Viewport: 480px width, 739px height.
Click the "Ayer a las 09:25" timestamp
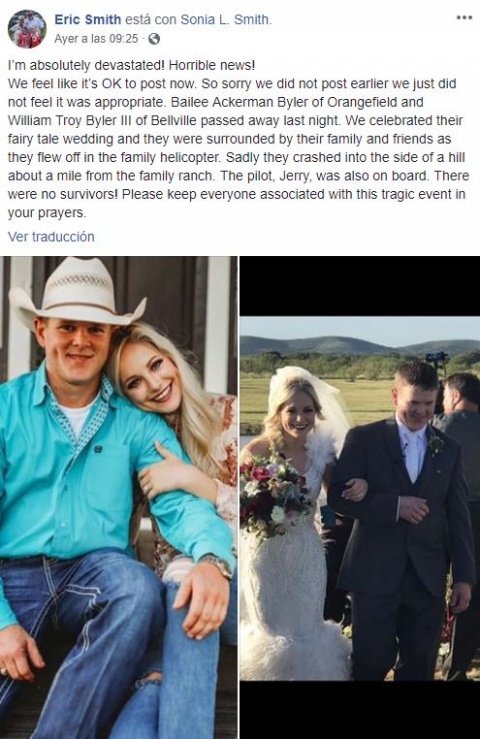[96, 39]
